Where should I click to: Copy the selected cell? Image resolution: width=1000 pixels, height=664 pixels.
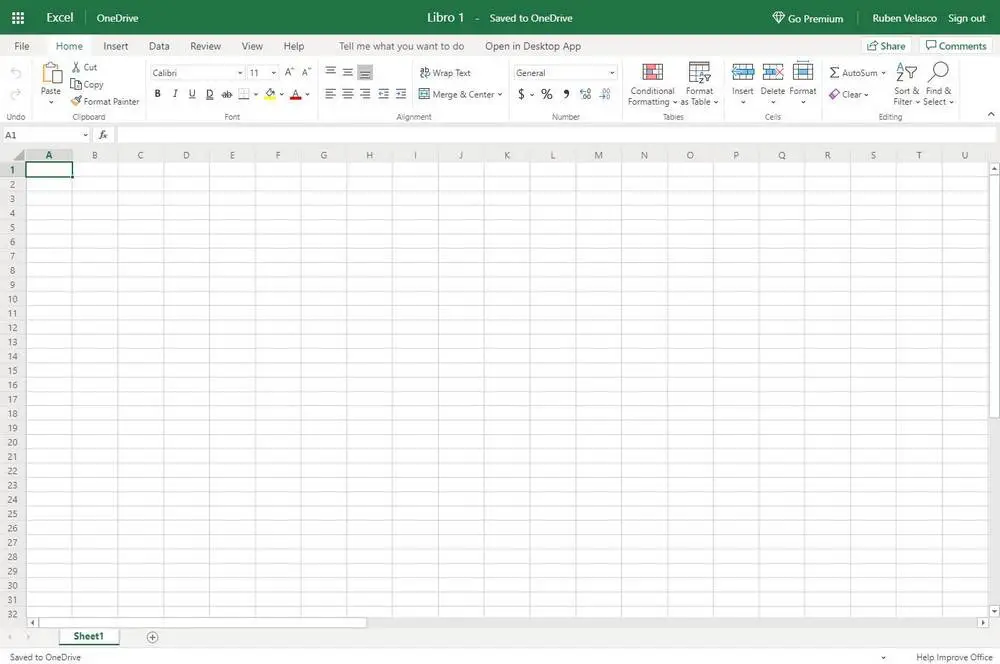point(87,84)
